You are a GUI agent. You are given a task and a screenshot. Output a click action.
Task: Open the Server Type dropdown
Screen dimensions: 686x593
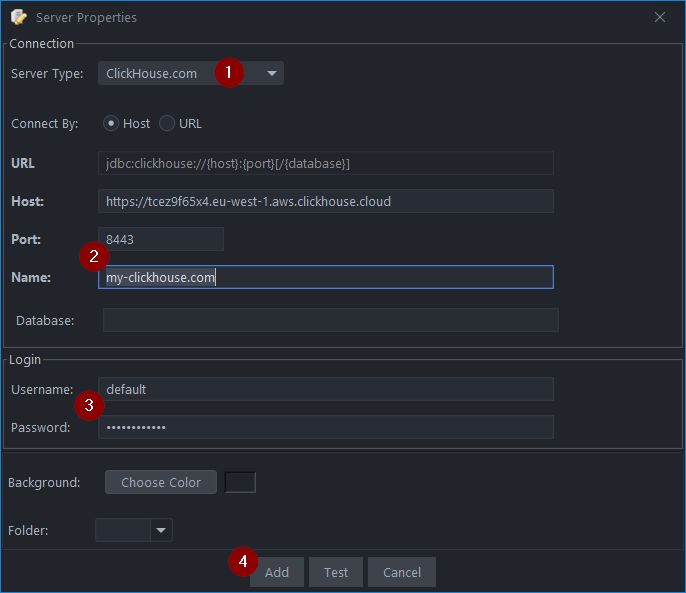coord(191,73)
